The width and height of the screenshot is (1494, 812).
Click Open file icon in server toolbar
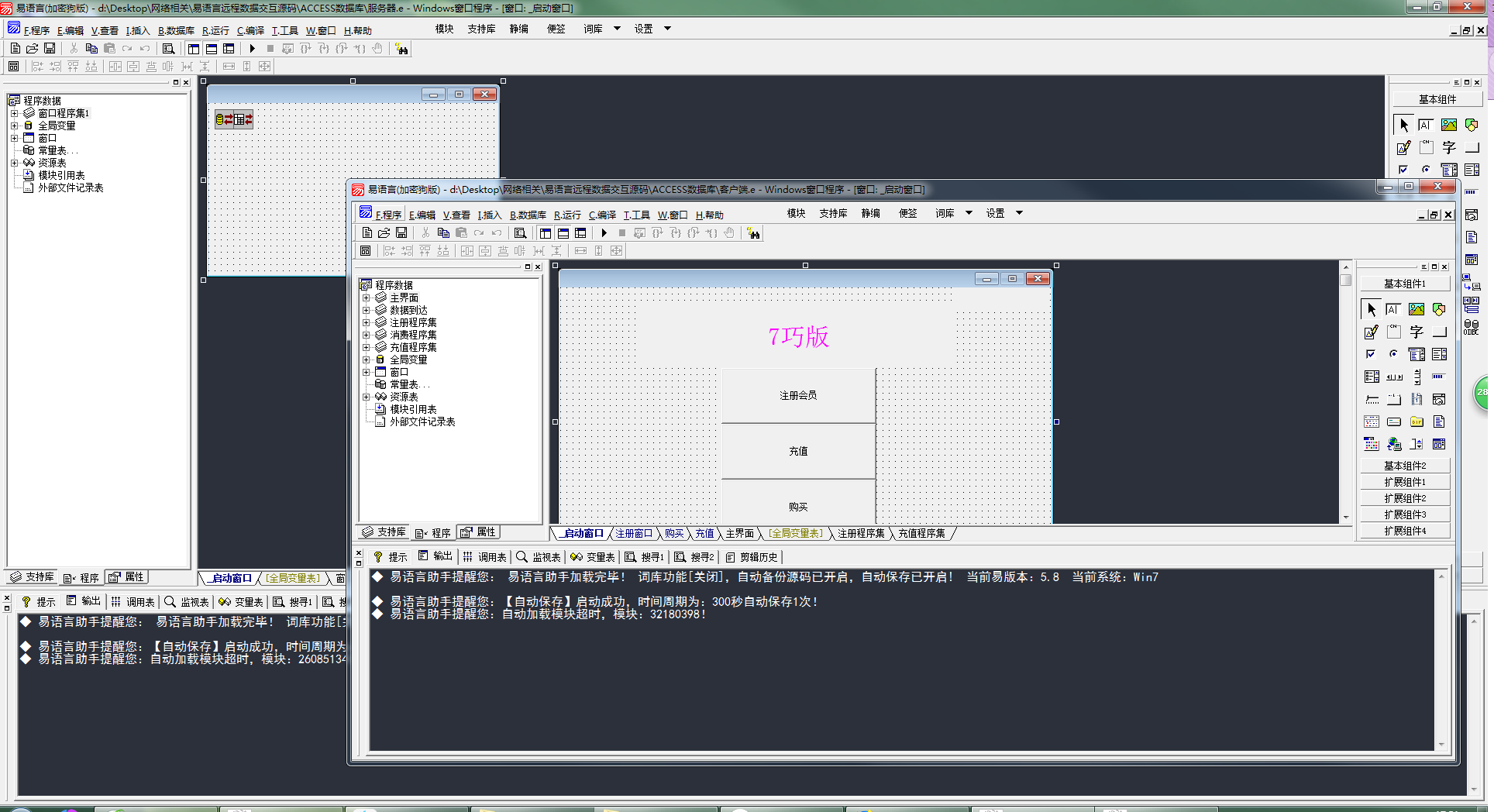tap(32, 48)
